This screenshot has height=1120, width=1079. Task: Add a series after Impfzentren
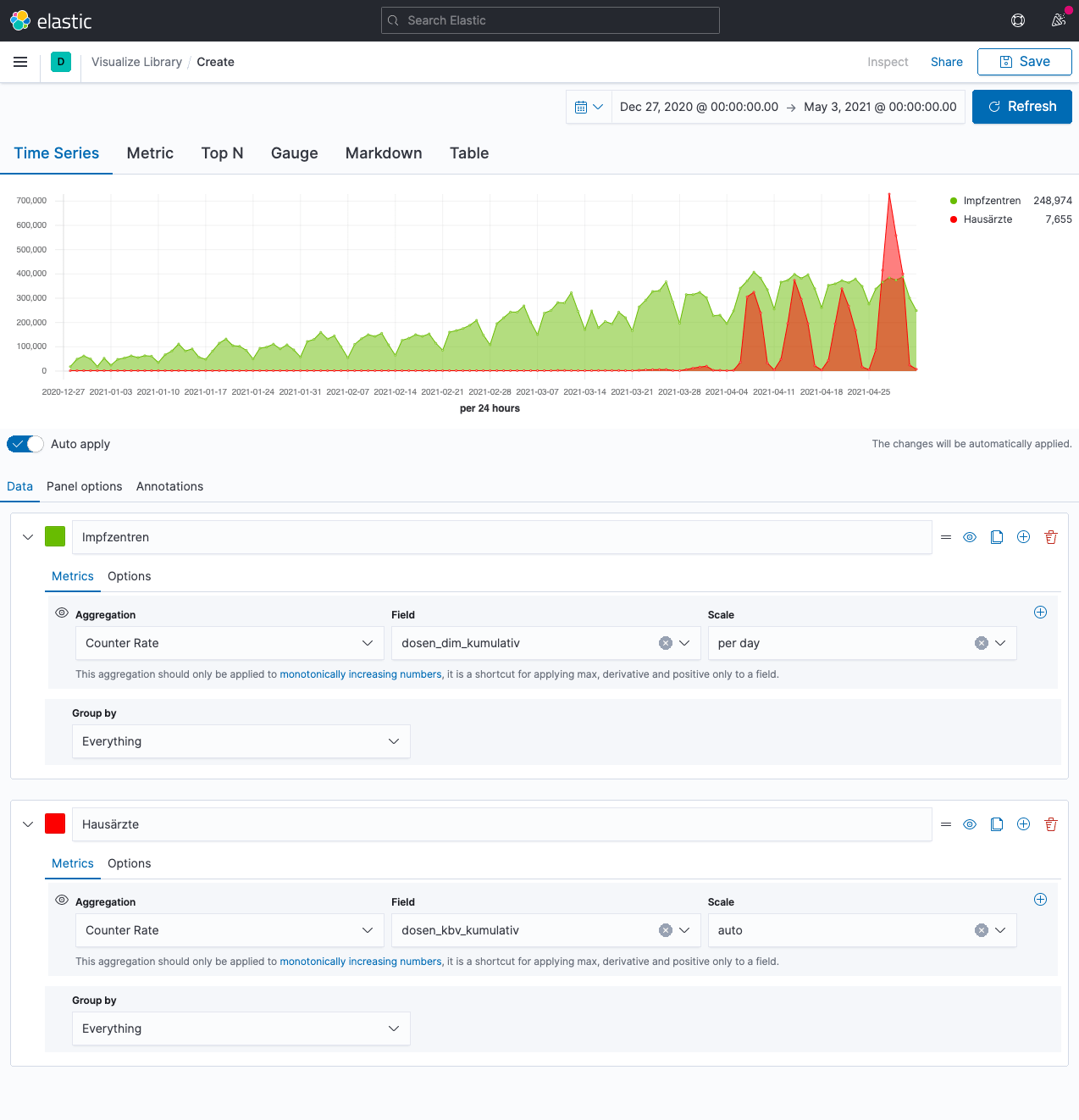(x=1023, y=537)
